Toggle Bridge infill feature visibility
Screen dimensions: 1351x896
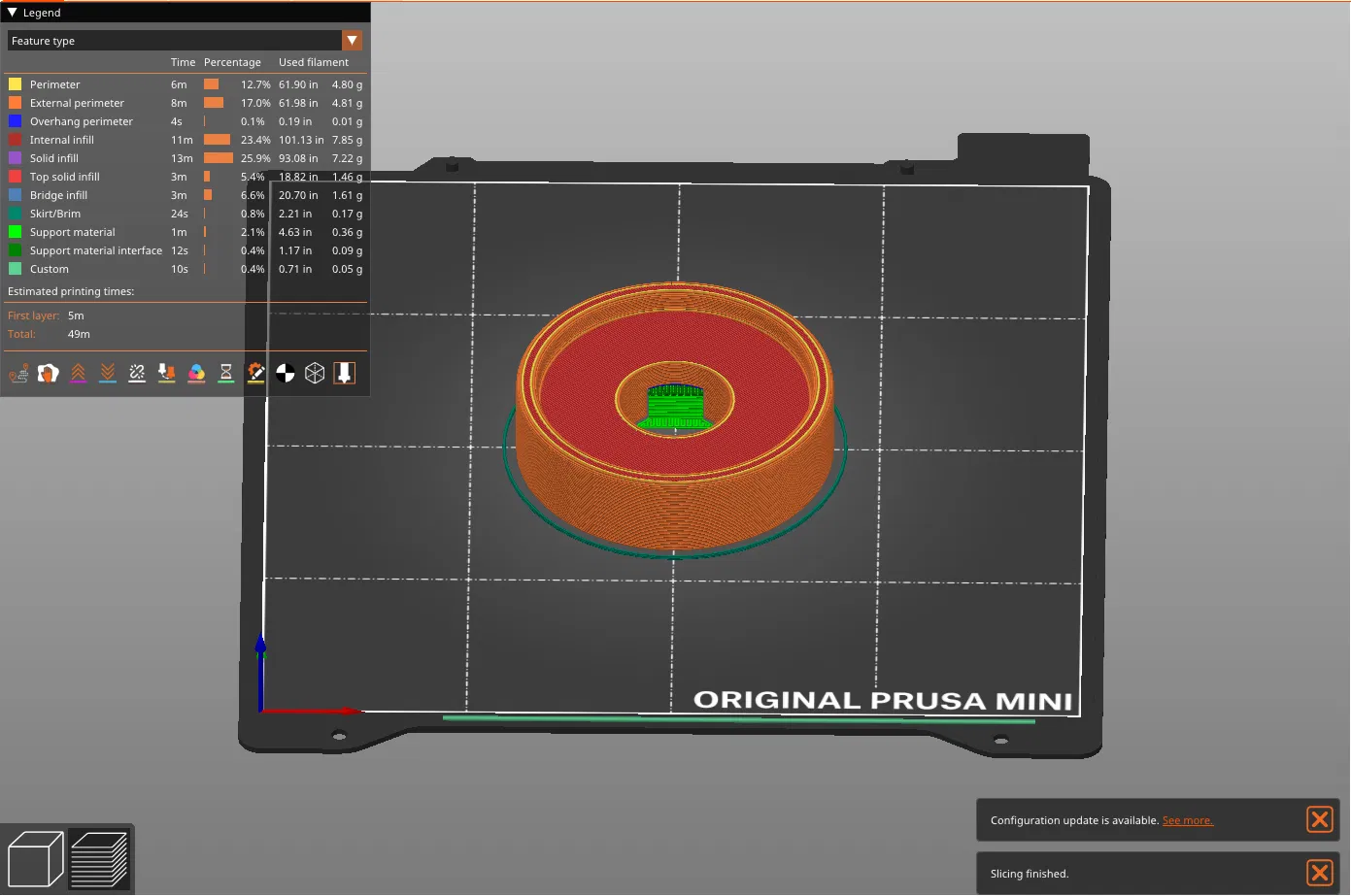[x=186, y=195]
